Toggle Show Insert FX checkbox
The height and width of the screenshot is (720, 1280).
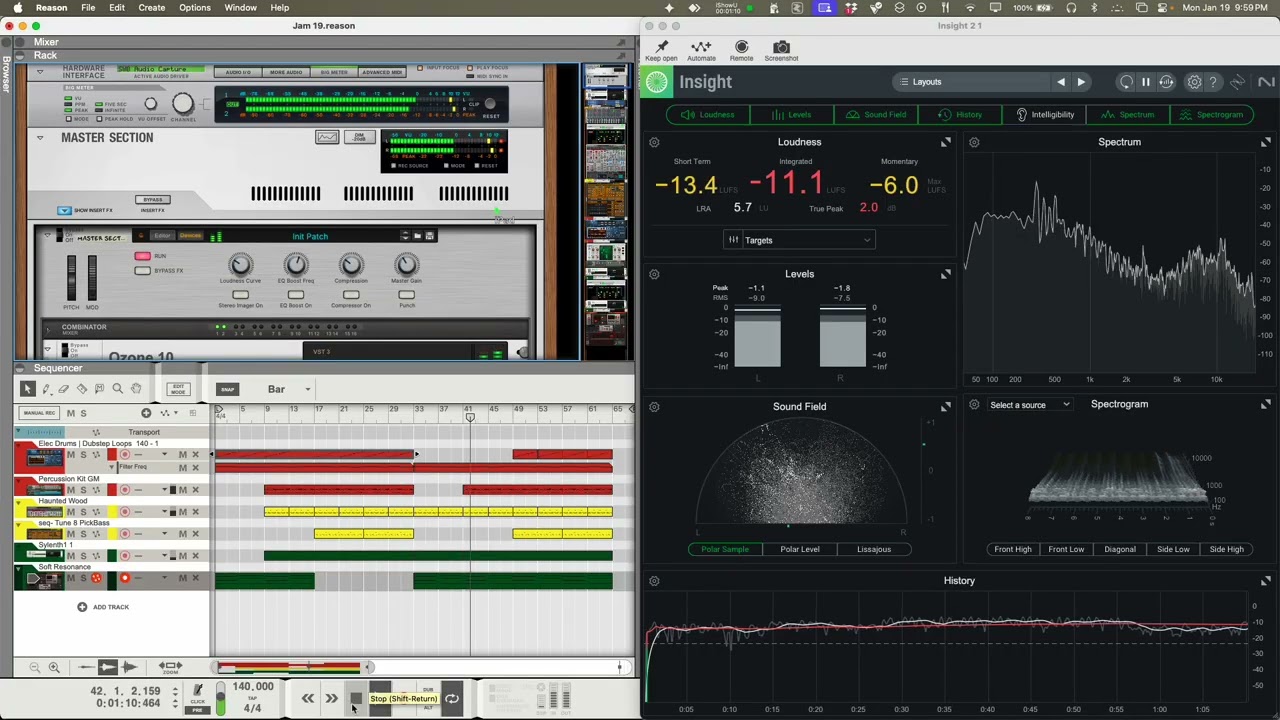64,210
